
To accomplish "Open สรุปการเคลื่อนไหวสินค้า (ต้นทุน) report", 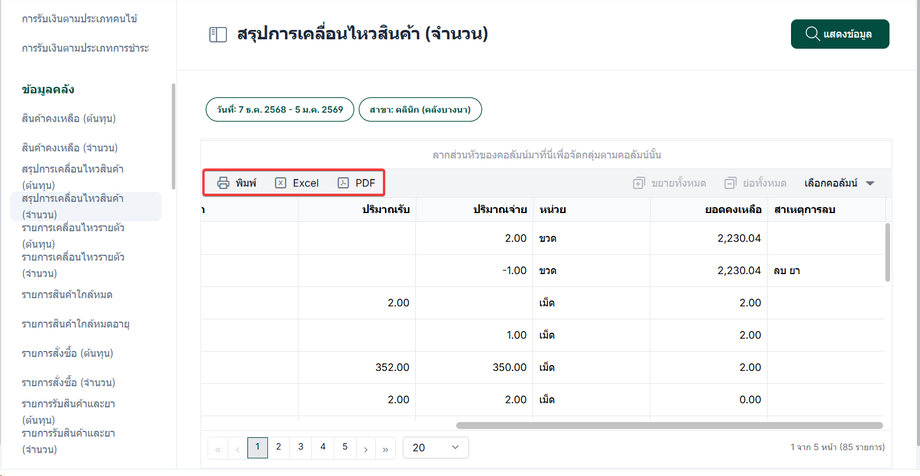I will click(x=73, y=177).
